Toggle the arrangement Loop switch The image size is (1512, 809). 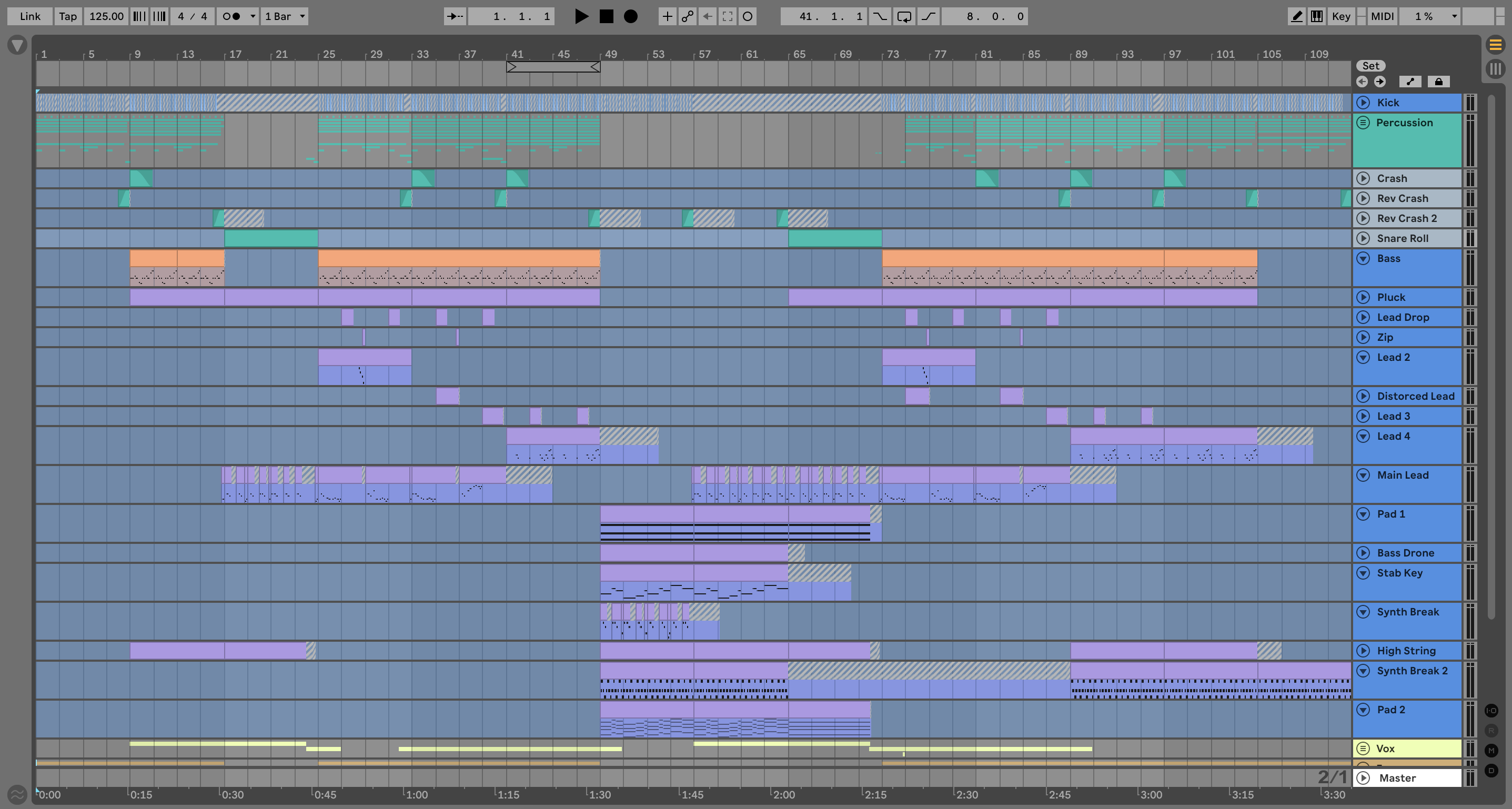(904, 16)
